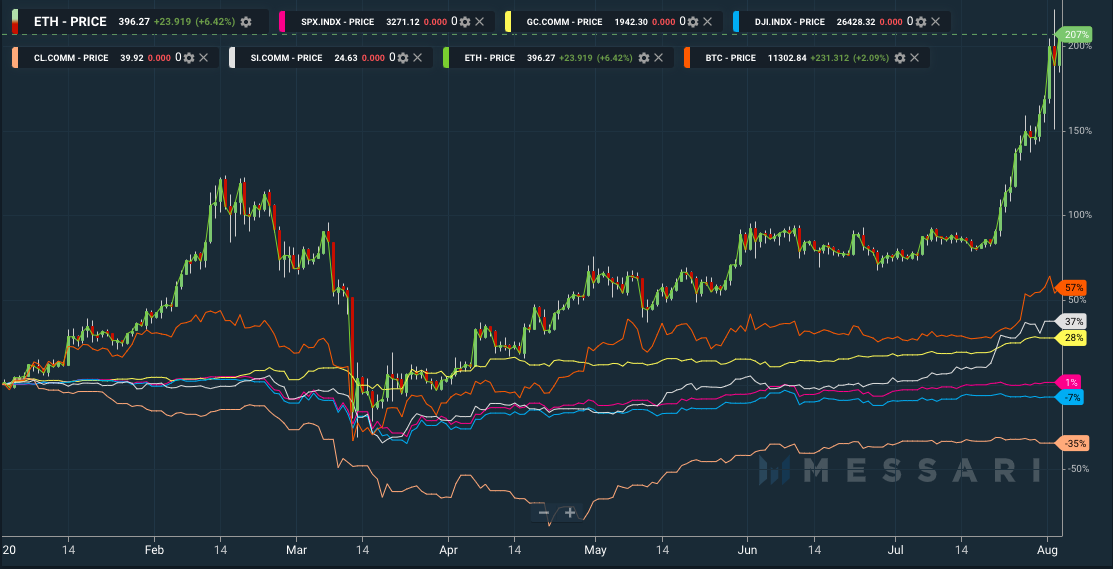The width and height of the screenshot is (1113, 569).
Task: Remove the SPX.INDX comparison series
Action: point(480,21)
